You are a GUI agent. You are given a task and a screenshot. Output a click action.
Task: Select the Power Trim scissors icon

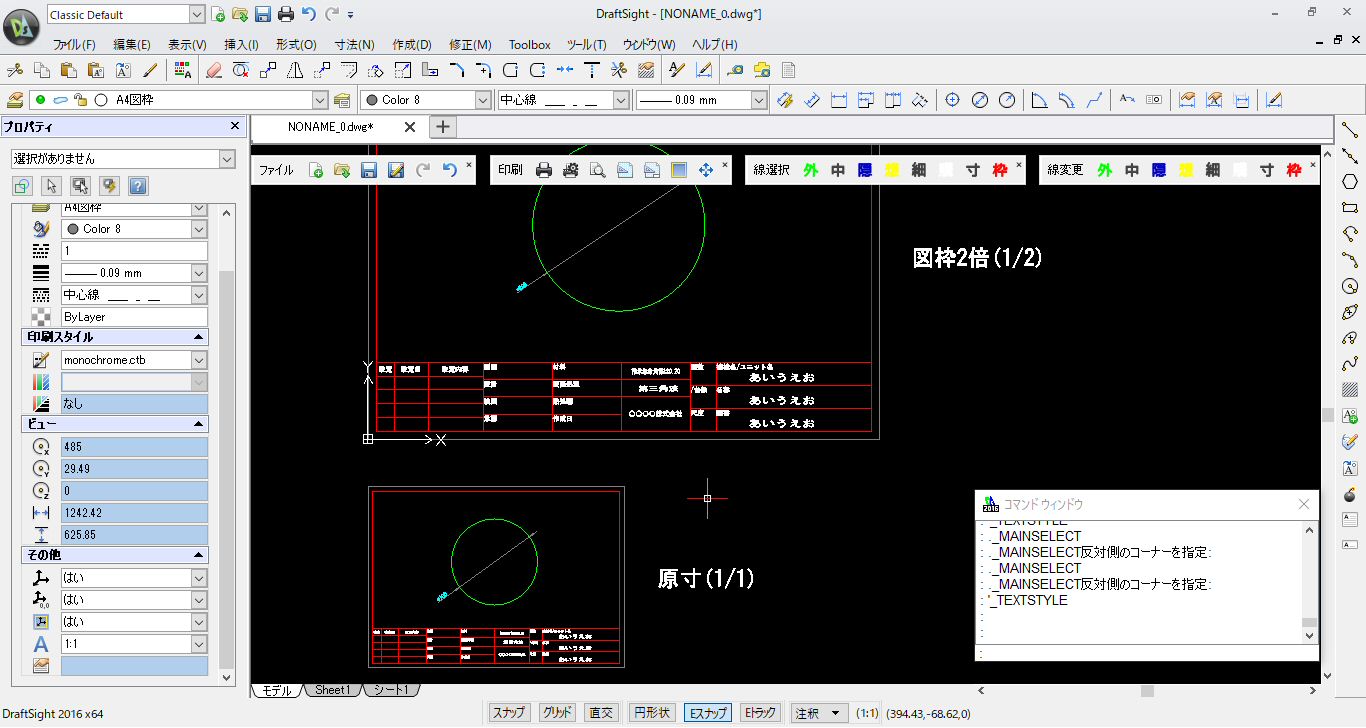tap(619, 70)
